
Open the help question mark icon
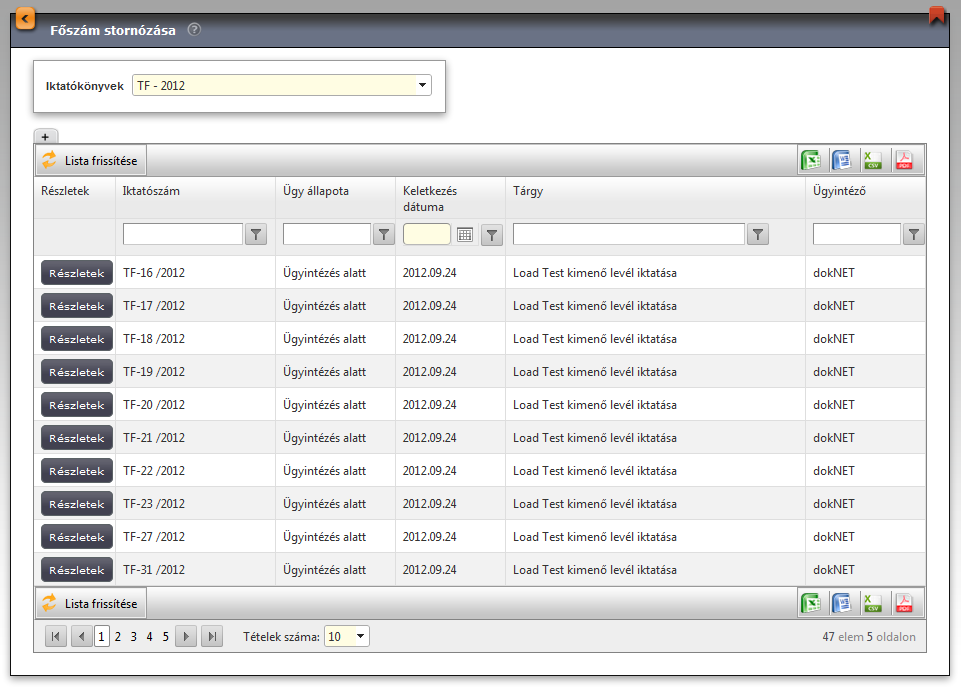pyautogui.click(x=194, y=29)
